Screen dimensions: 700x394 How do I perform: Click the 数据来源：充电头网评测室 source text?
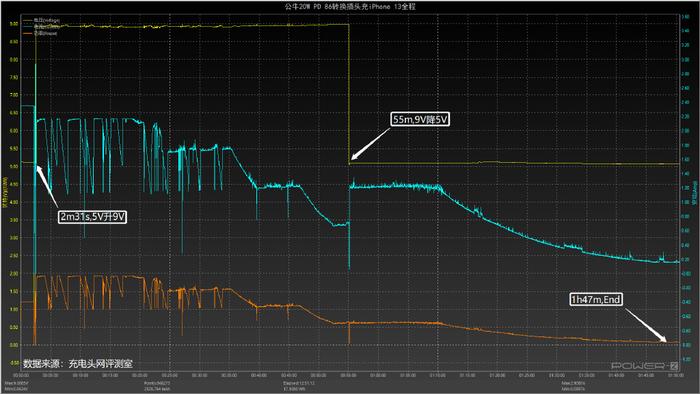click(78, 364)
